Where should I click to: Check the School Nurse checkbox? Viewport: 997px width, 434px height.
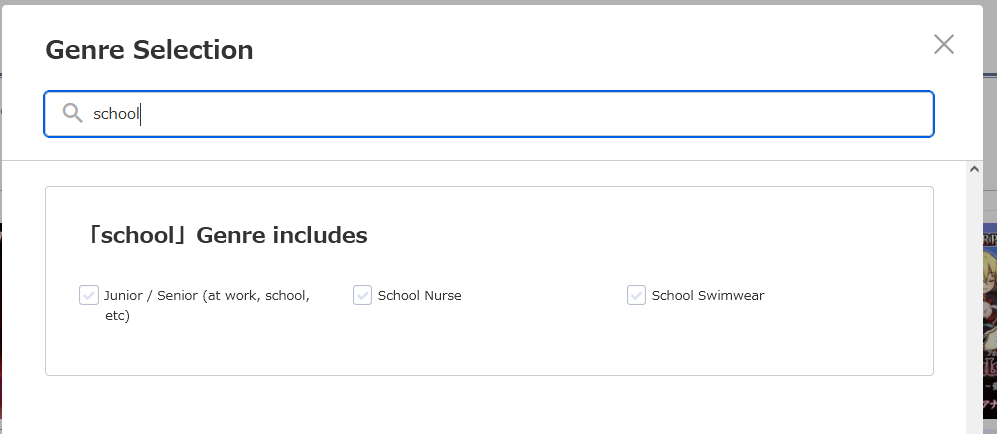point(363,295)
